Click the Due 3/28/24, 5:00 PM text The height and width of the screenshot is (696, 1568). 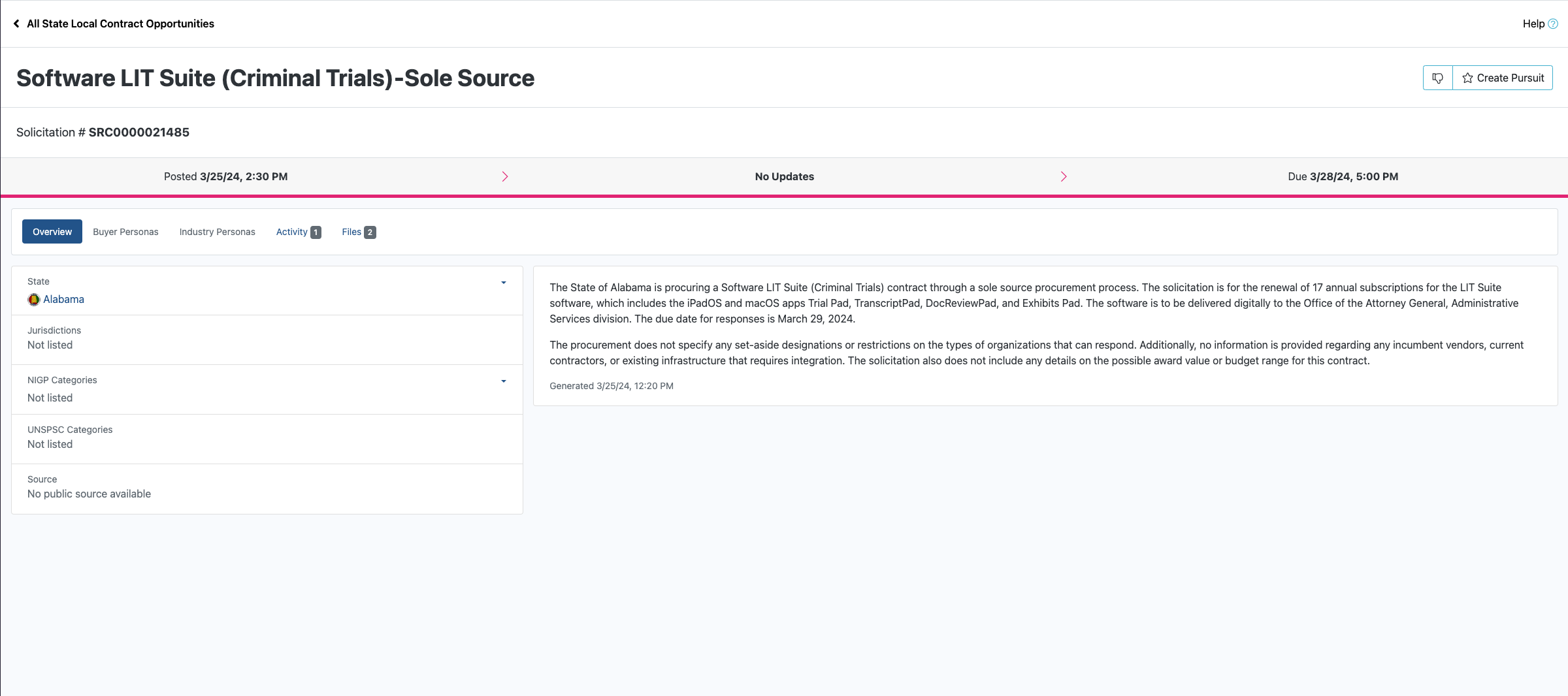(1343, 176)
